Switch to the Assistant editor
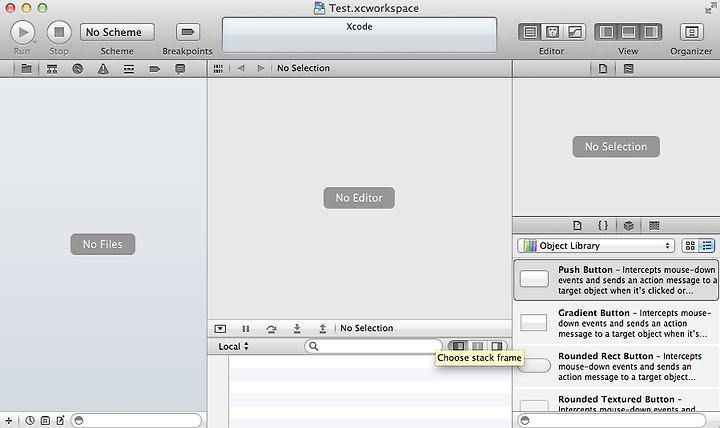720x428 pixels. click(552, 32)
